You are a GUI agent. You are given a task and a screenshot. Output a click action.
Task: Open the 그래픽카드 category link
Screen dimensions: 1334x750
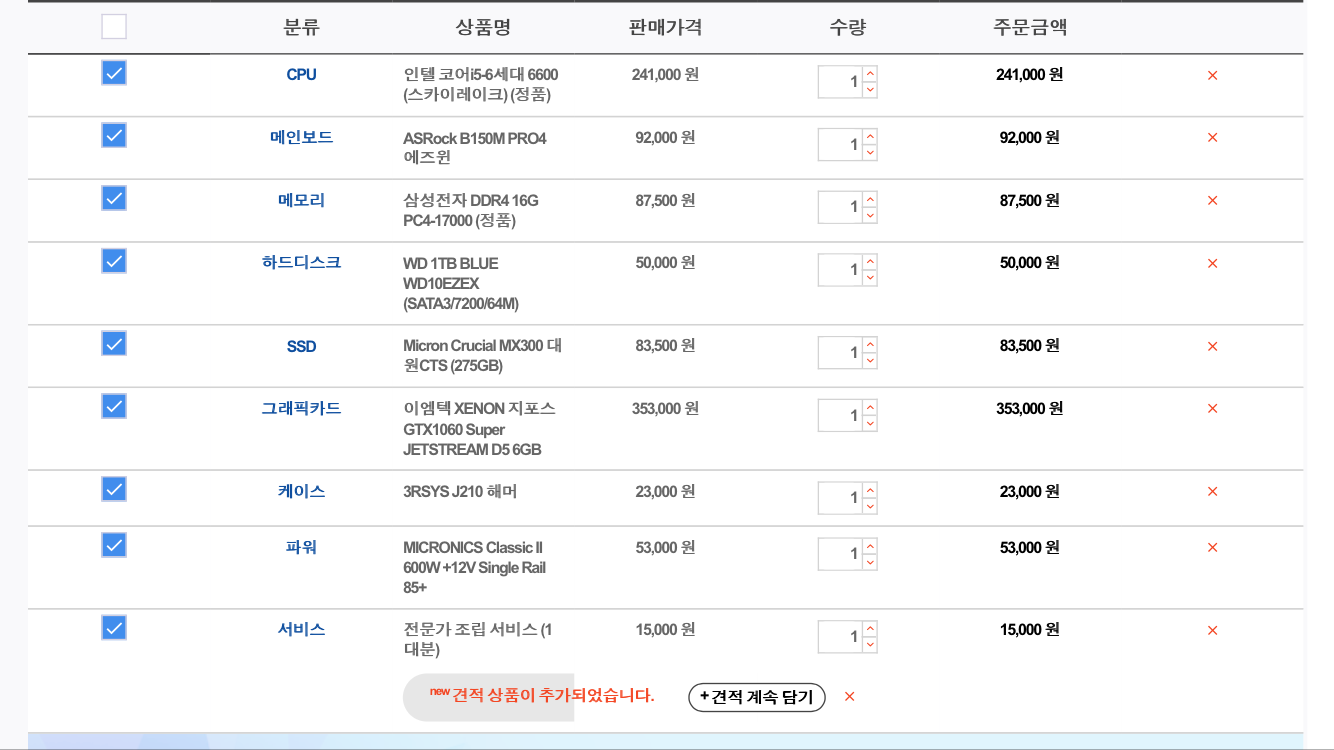click(x=301, y=409)
